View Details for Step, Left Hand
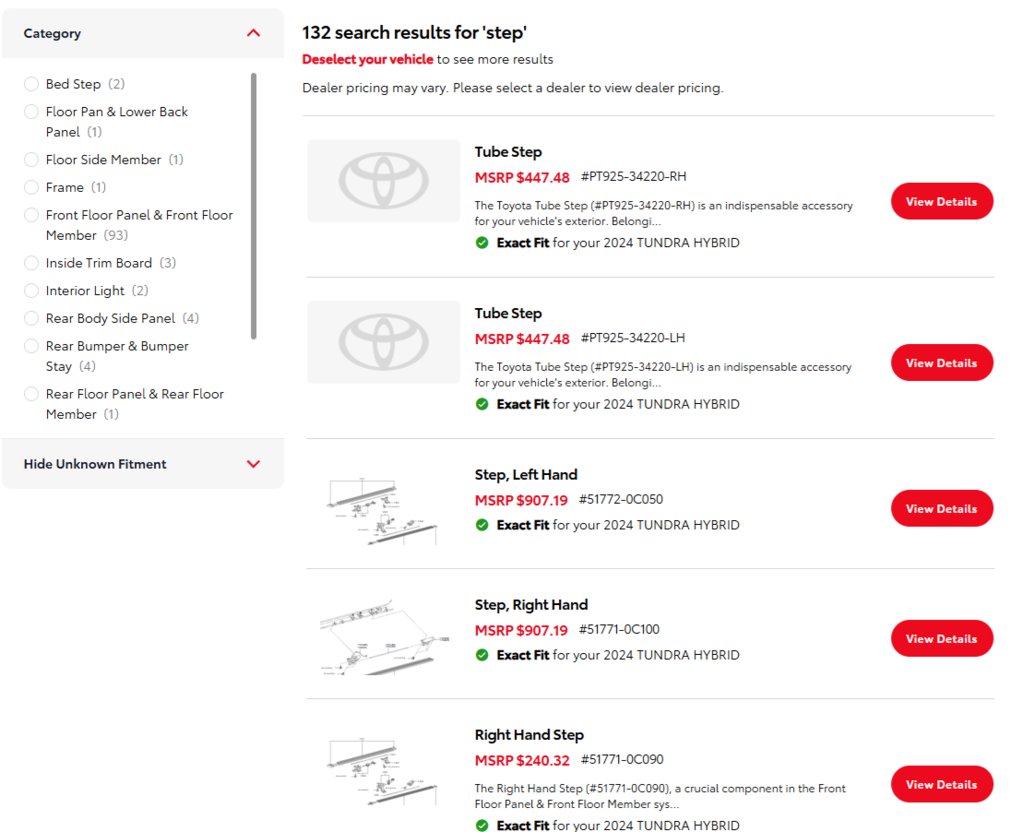 [x=941, y=509]
